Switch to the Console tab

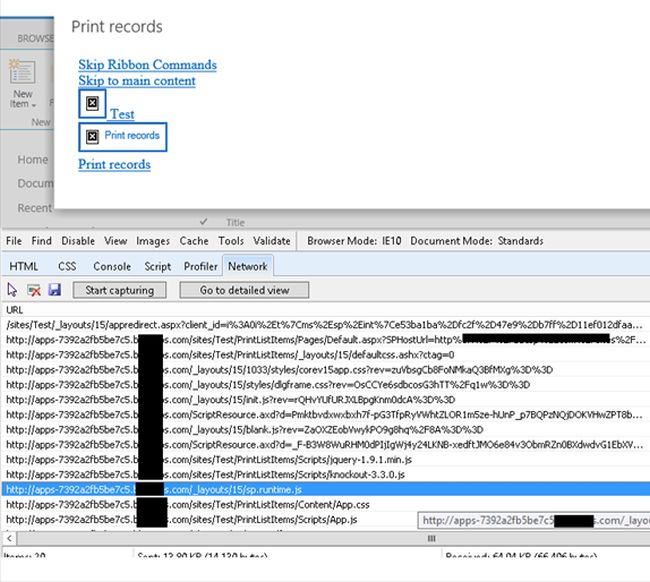[x=112, y=266]
